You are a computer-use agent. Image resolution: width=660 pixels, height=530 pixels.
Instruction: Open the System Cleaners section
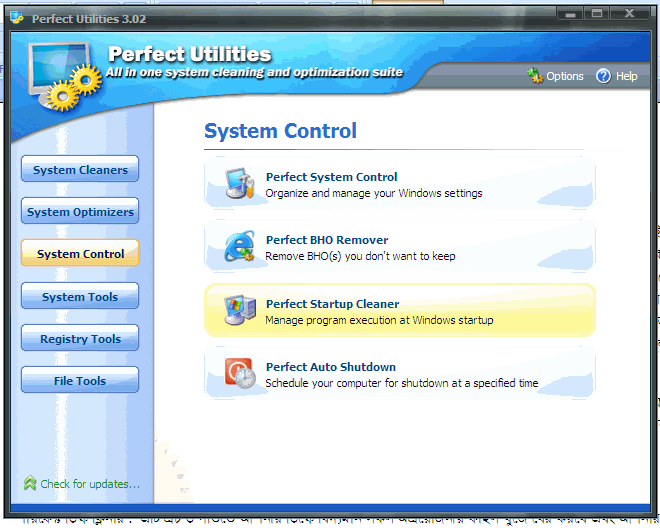coord(80,169)
